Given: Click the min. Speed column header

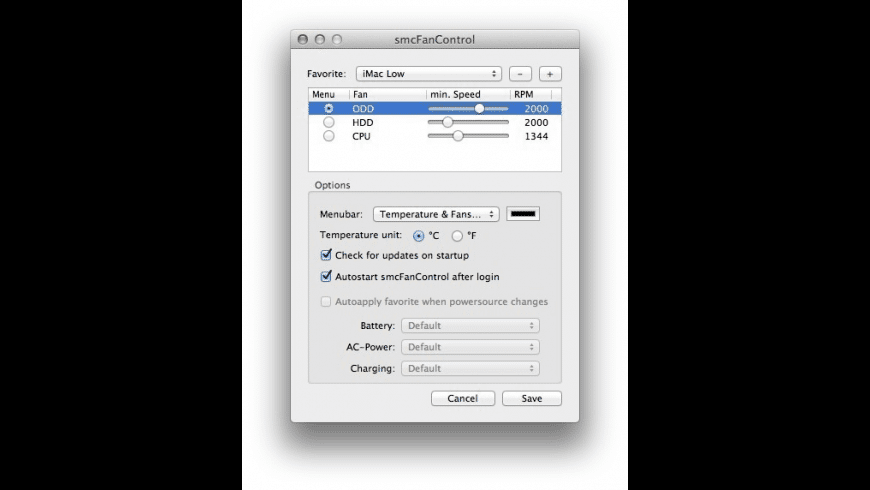Looking at the screenshot, I should 468,94.
